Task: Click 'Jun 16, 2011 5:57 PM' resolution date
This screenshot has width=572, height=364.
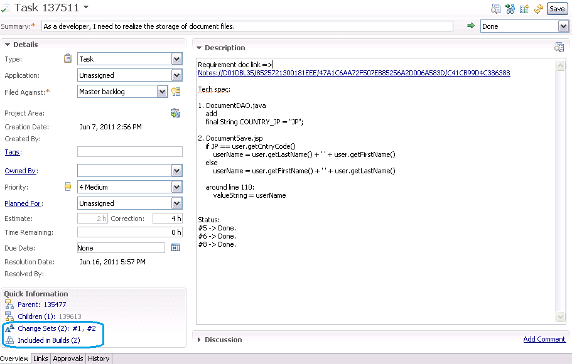Action: point(112,262)
